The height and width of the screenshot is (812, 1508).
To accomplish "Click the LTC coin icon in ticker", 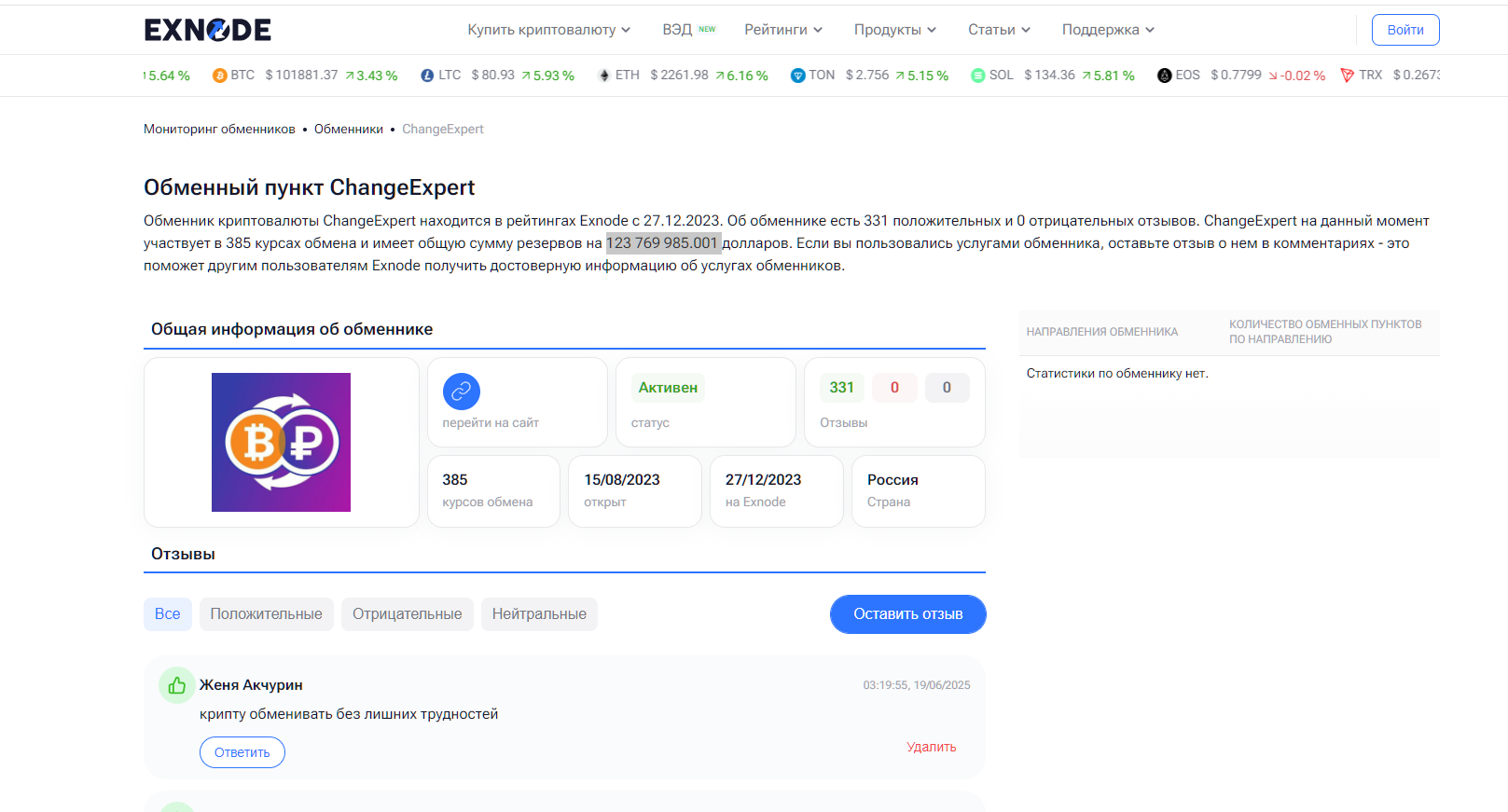I will tap(427, 76).
